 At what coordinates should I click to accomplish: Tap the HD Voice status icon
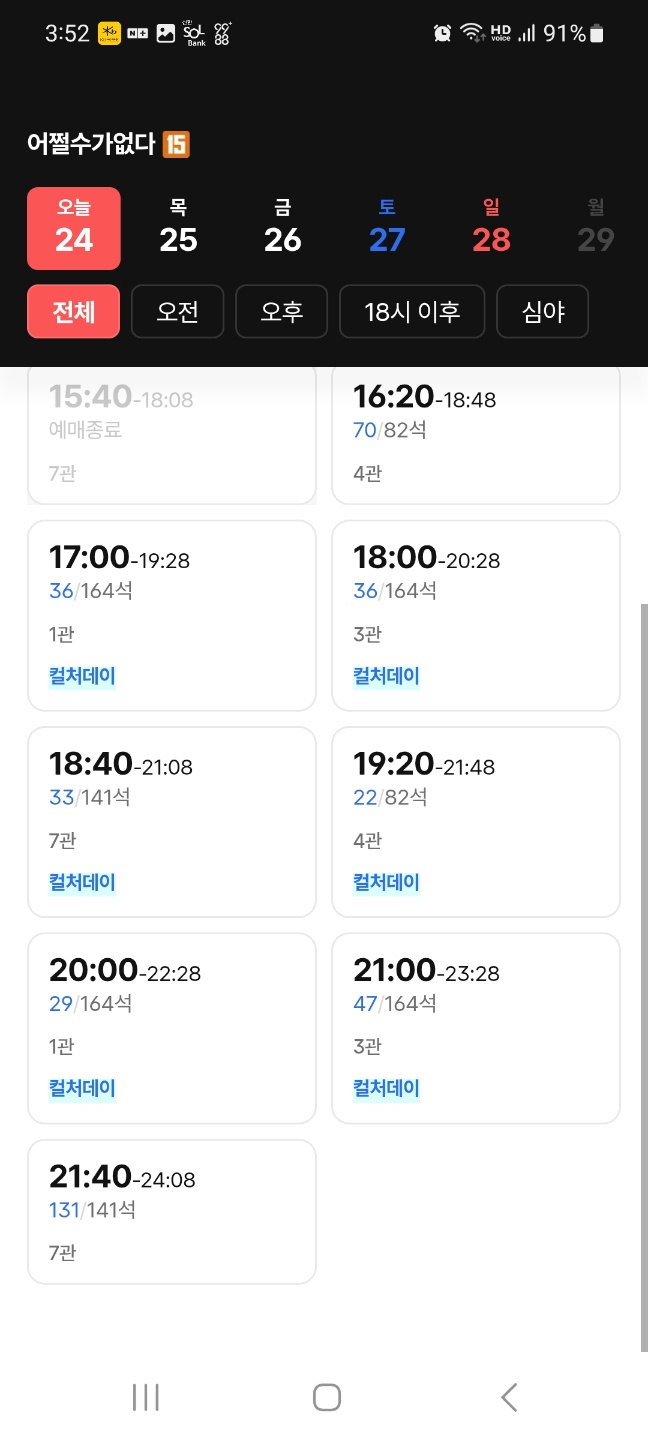[x=500, y=32]
